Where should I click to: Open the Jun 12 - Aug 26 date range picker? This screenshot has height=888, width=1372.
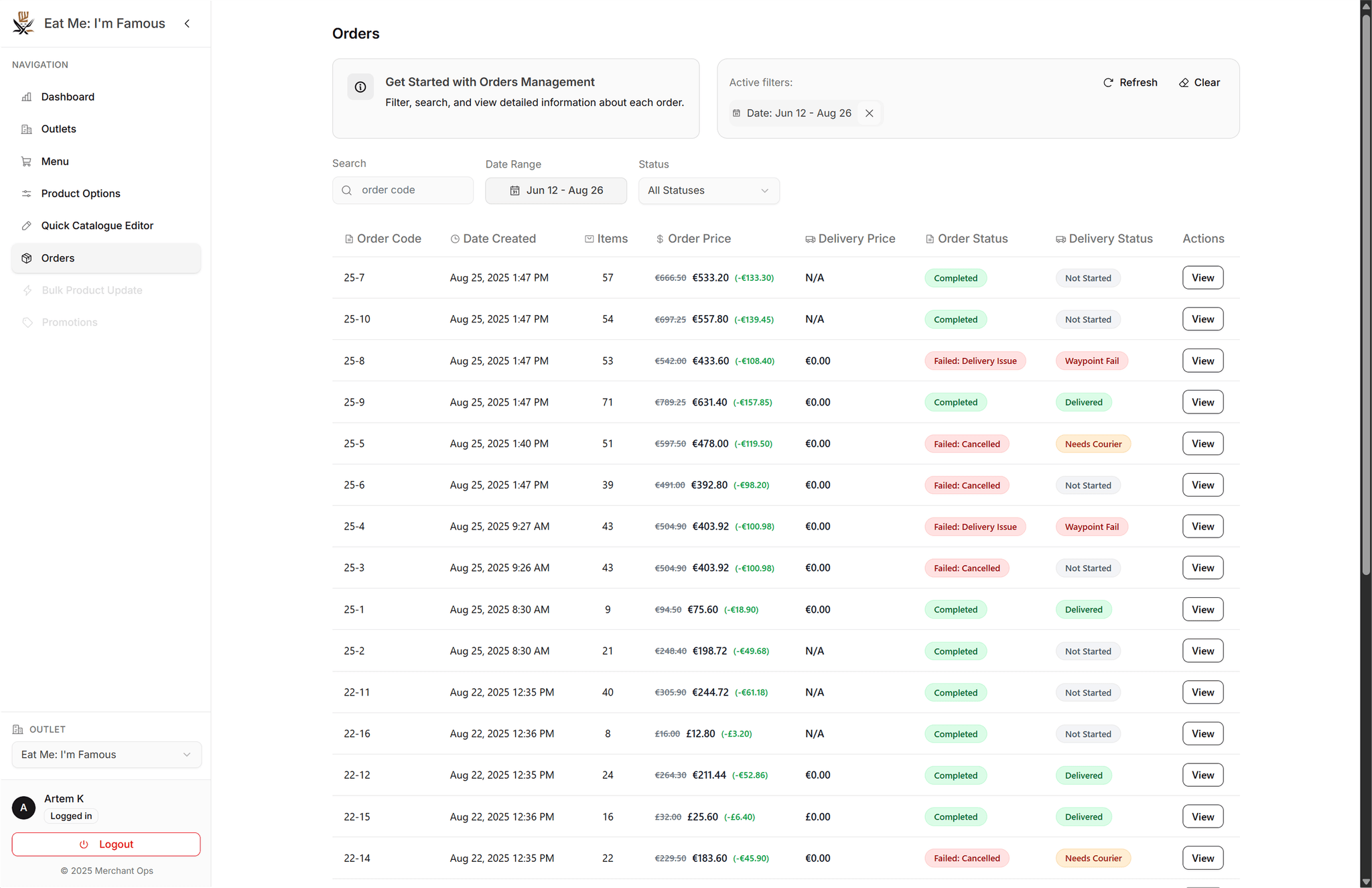[564, 190]
